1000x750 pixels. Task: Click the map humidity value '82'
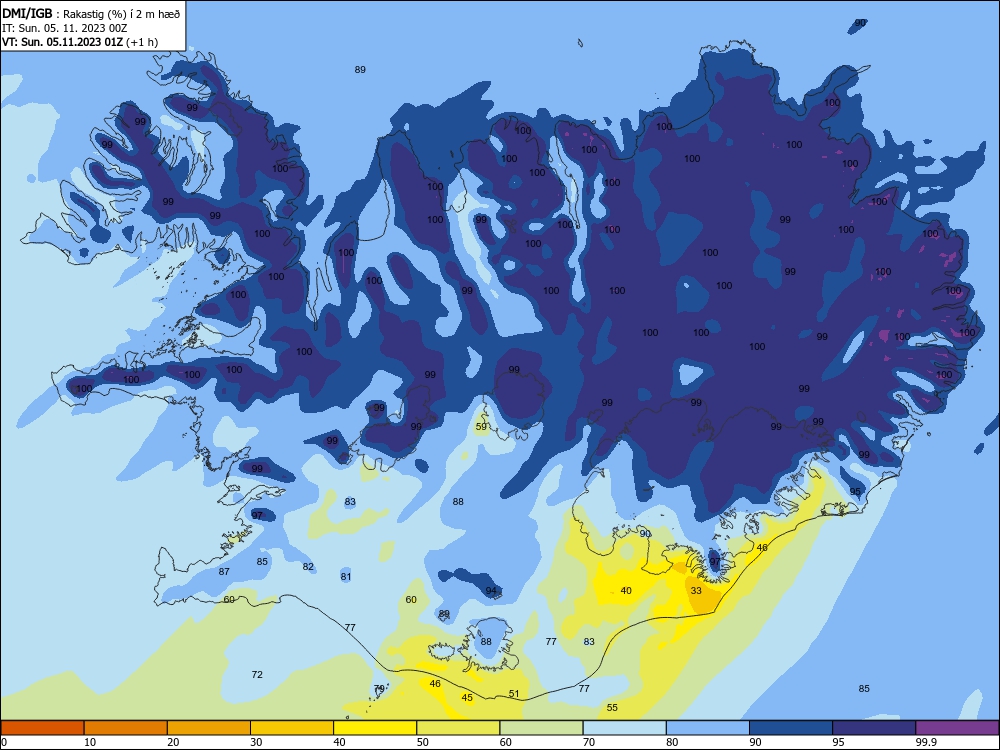308,566
